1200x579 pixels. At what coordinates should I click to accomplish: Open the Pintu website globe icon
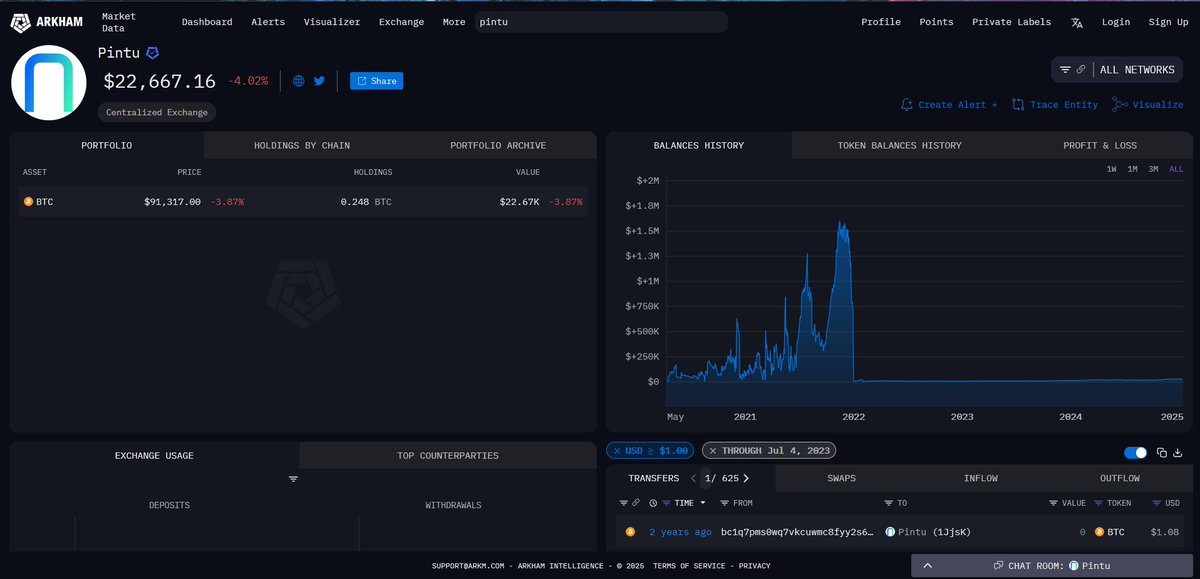click(x=298, y=81)
